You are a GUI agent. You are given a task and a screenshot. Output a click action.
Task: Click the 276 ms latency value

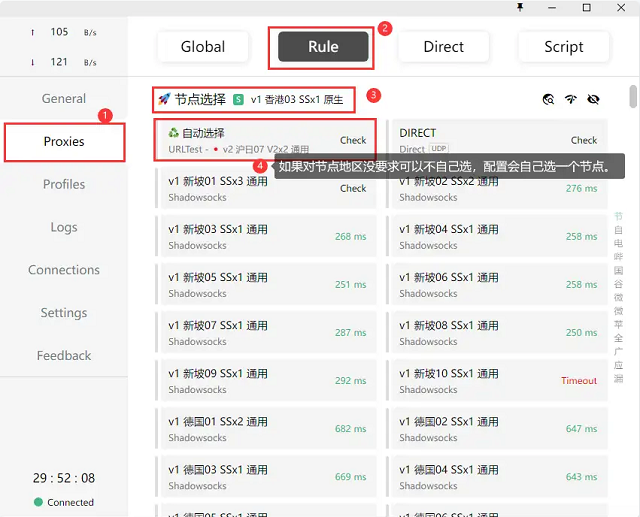click(581, 189)
